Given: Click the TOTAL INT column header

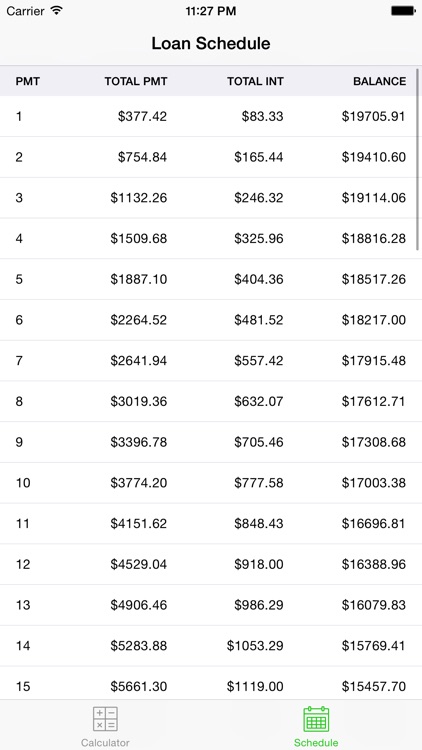Looking at the screenshot, I should click(x=255, y=81).
